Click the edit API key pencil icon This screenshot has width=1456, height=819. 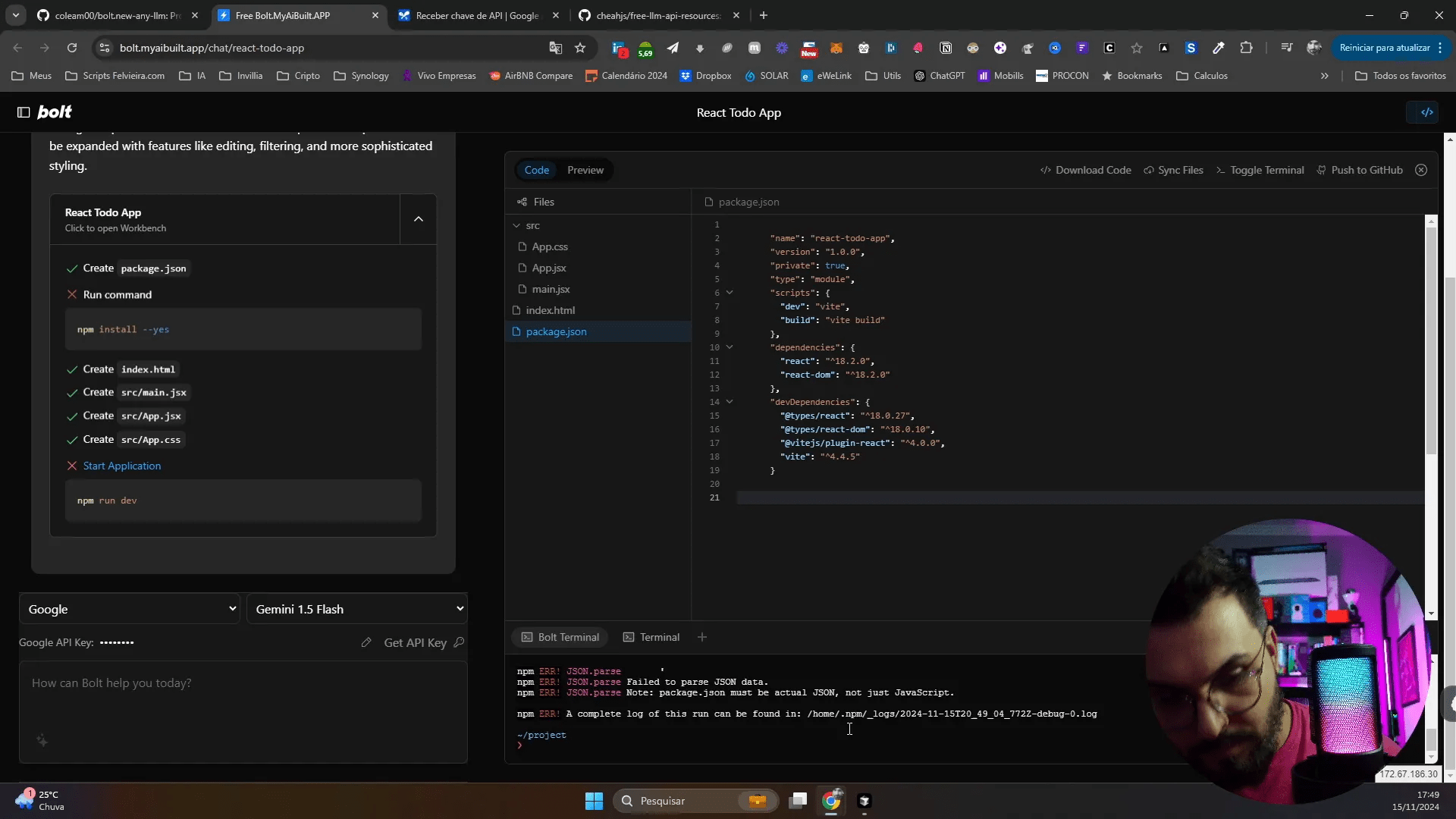tap(366, 642)
